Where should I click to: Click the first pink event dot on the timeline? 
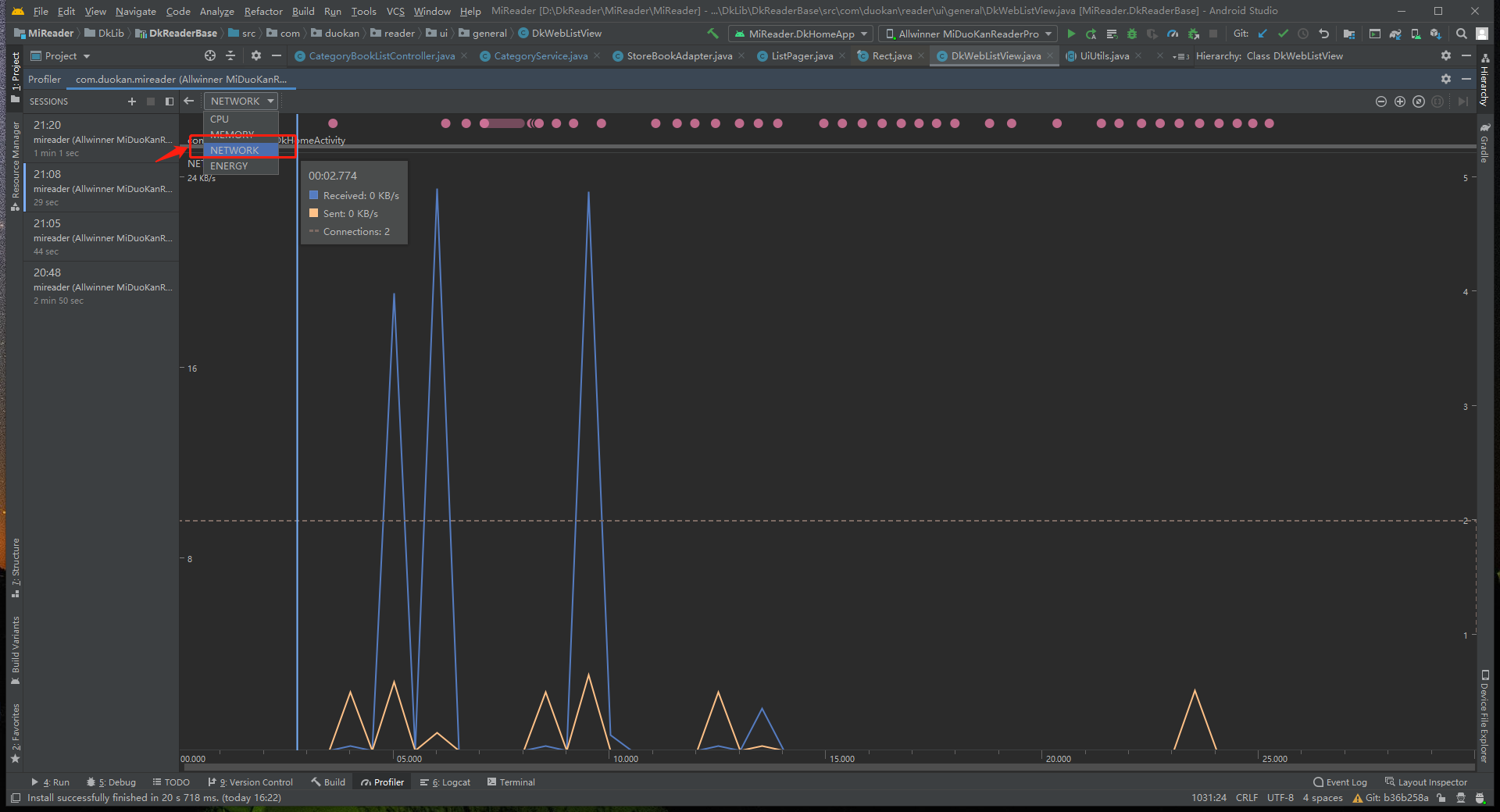click(x=333, y=123)
